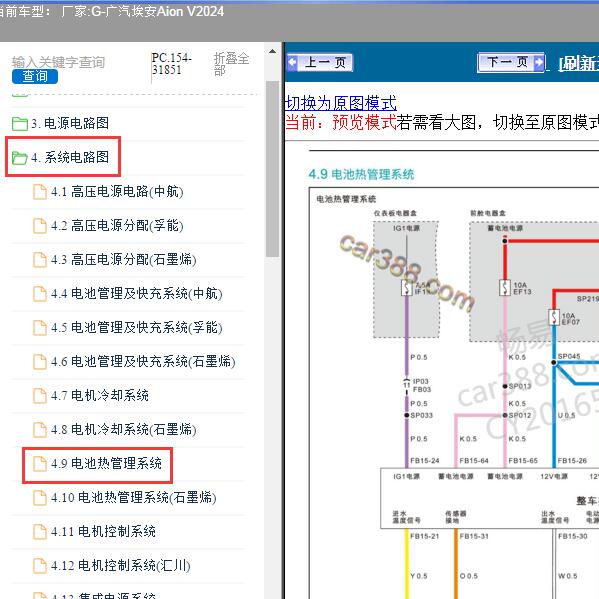599x599 pixels.
Task: Go to next page with 下一页
Action: [x=511, y=62]
